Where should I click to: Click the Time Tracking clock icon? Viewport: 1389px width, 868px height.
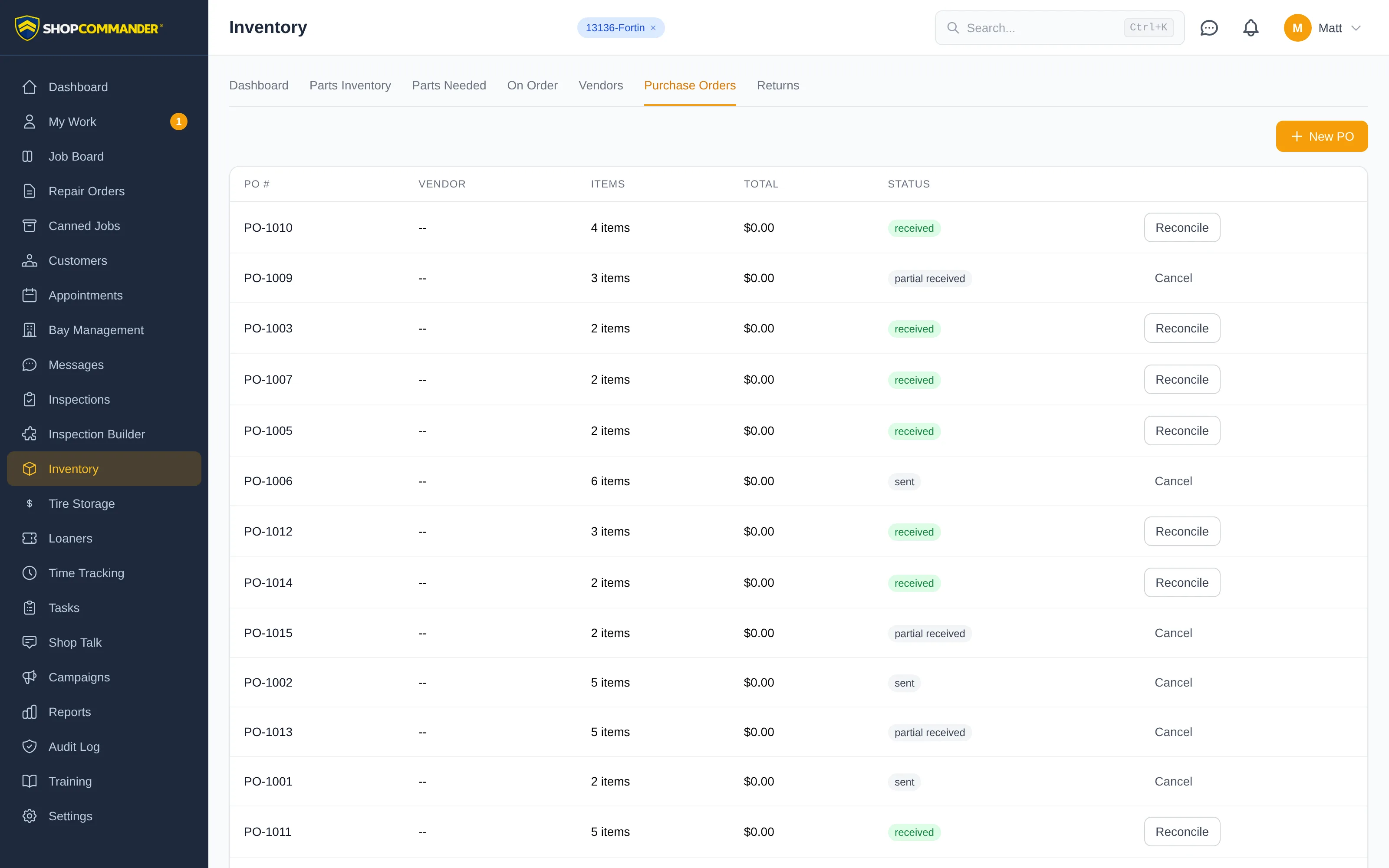(29, 573)
